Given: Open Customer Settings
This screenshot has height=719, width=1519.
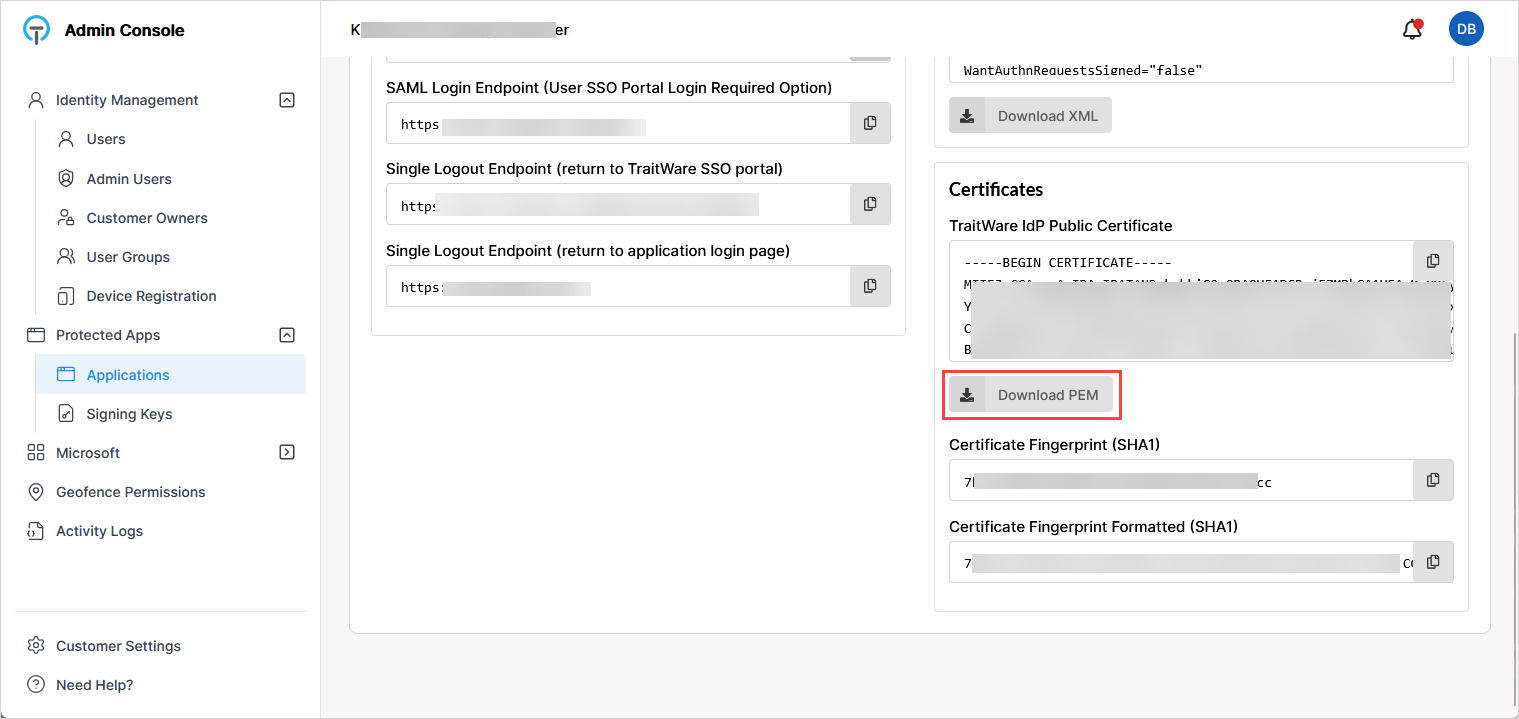Looking at the screenshot, I should [x=118, y=646].
